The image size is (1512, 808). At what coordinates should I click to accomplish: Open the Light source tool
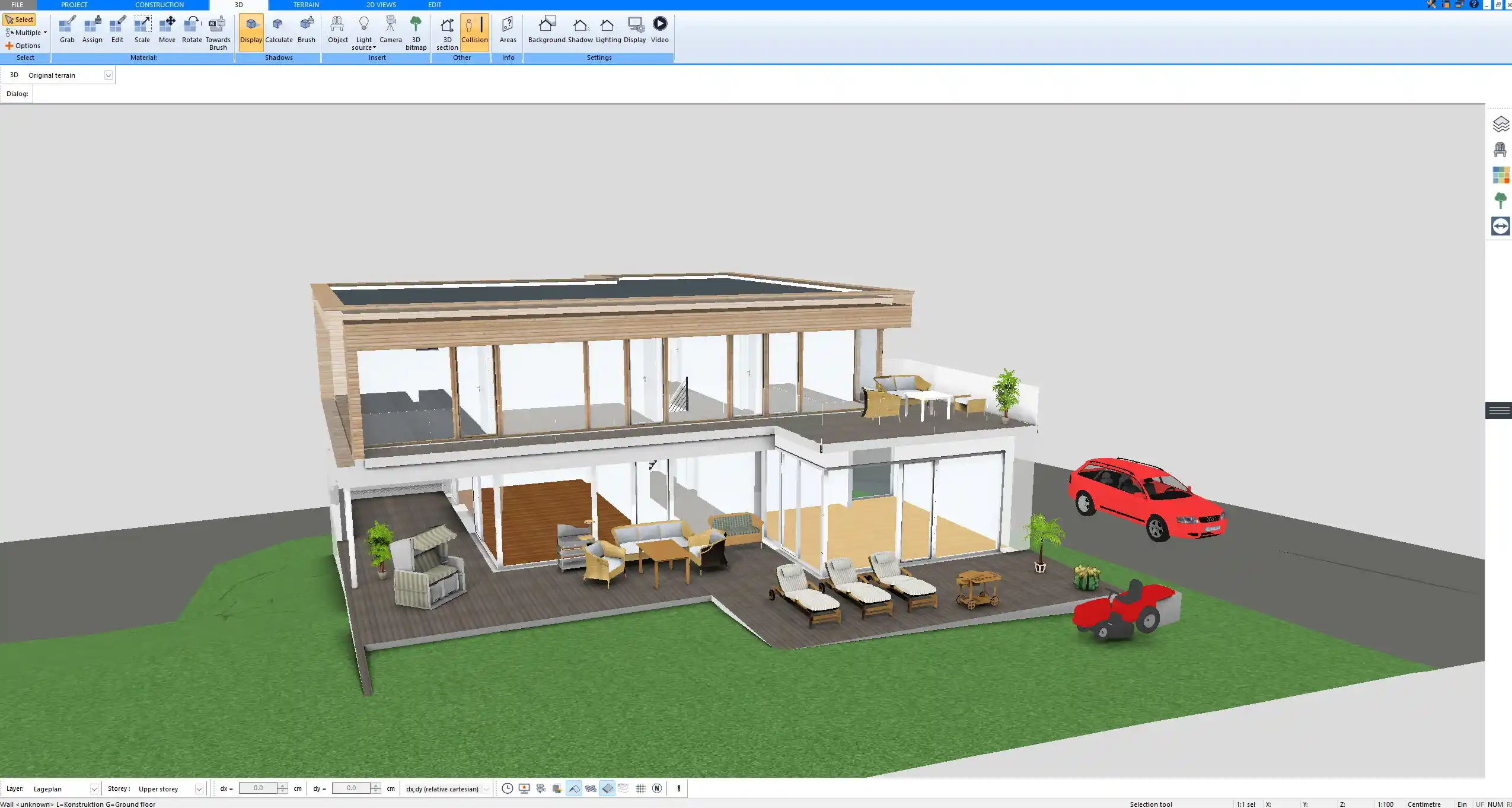363,28
